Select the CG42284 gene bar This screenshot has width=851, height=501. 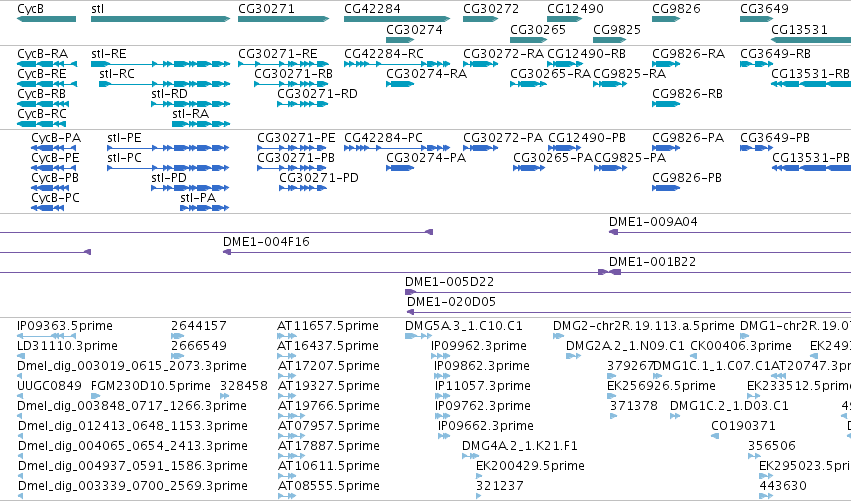(397, 19)
